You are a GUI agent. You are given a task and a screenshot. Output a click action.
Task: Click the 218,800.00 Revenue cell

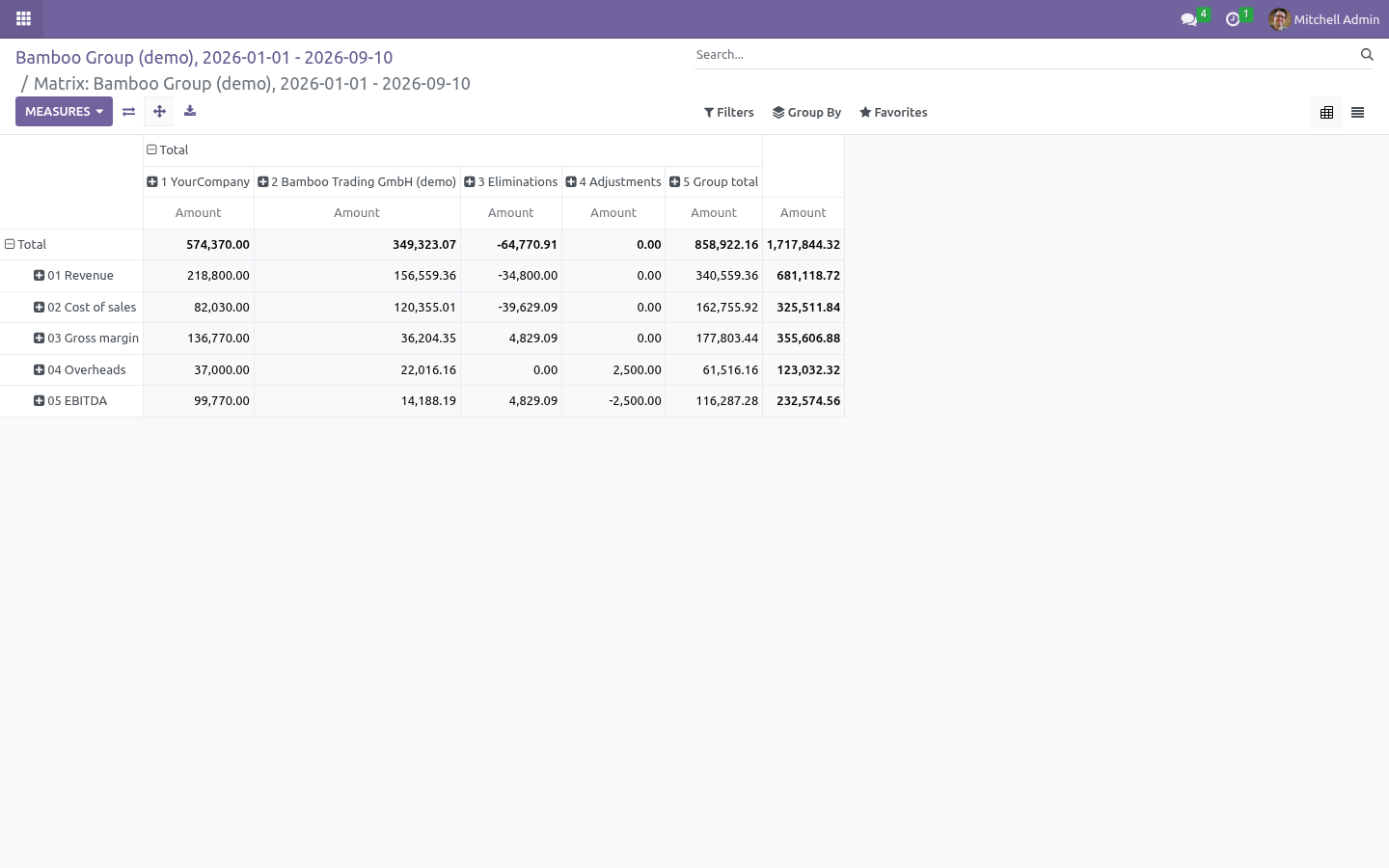click(x=199, y=276)
